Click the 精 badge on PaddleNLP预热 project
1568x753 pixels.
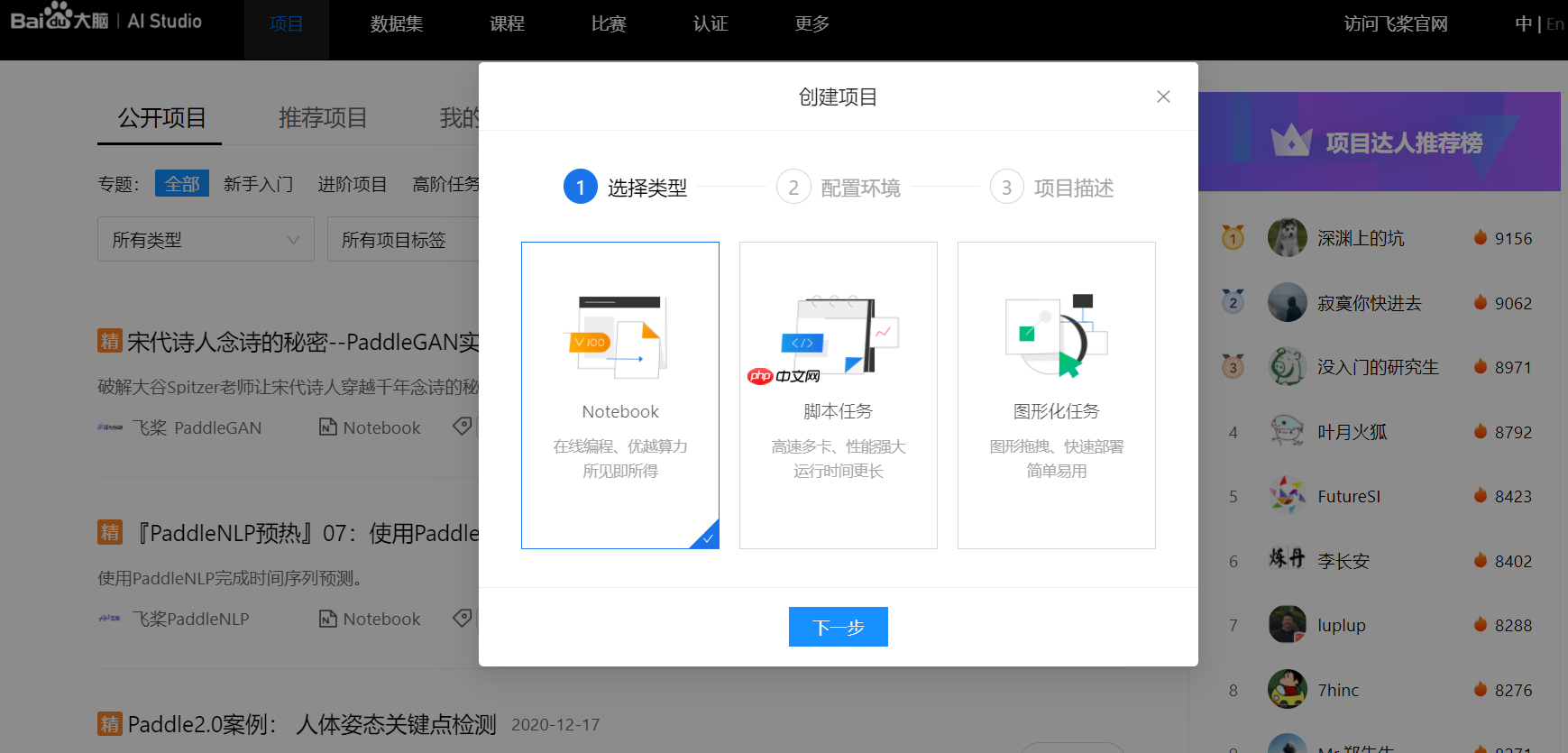click(110, 532)
